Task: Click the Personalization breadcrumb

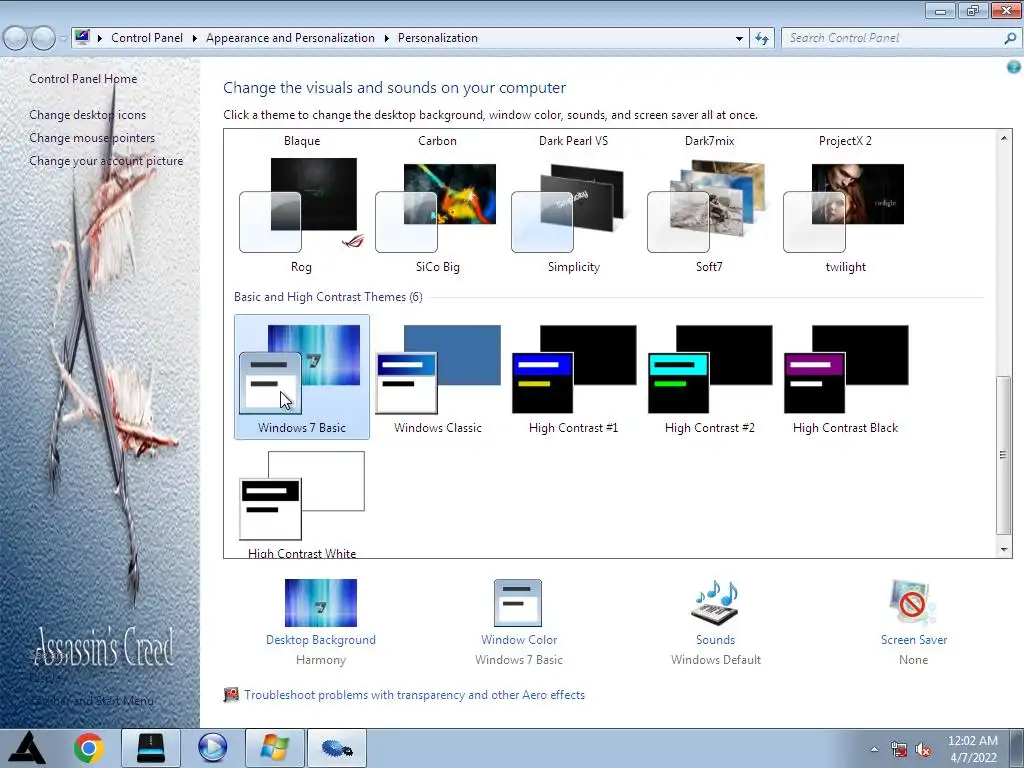Action: click(438, 38)
